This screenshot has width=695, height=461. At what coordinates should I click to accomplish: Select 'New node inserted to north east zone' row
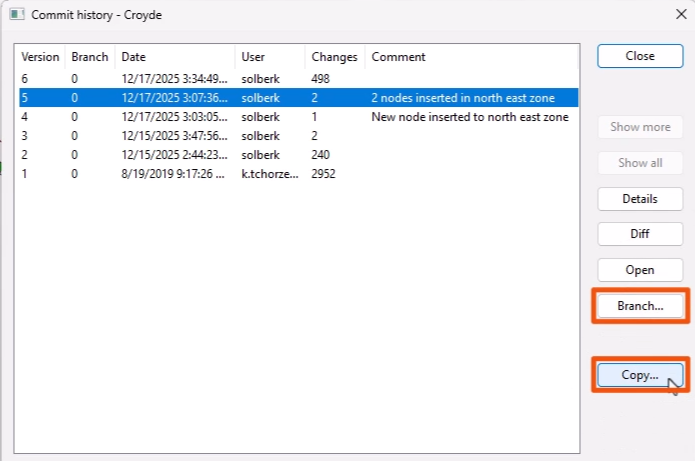tap(298, 117)
